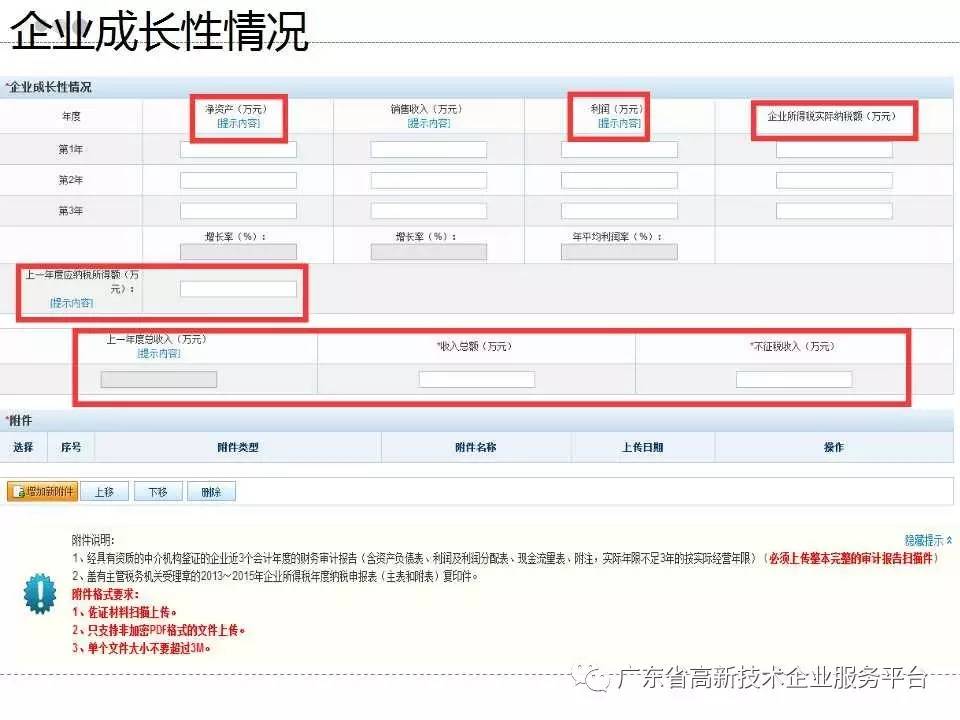960x720 pixels.
Task: Focus the 第1年 企业所得税实际纳税额 input field
Action: point(834,150)
